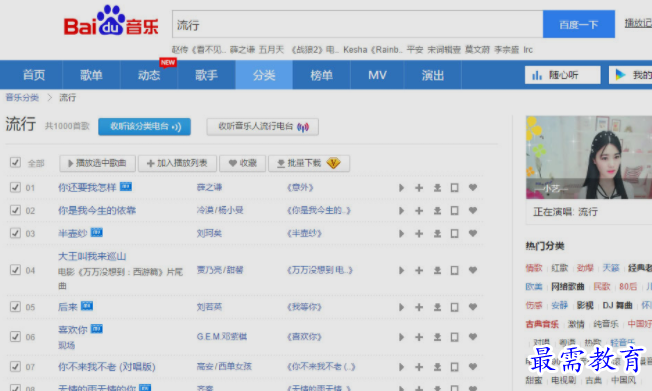This screenshot has height=391, width=652.
Task: Uncheck song 07 checkbox
Action: [15, 366]
